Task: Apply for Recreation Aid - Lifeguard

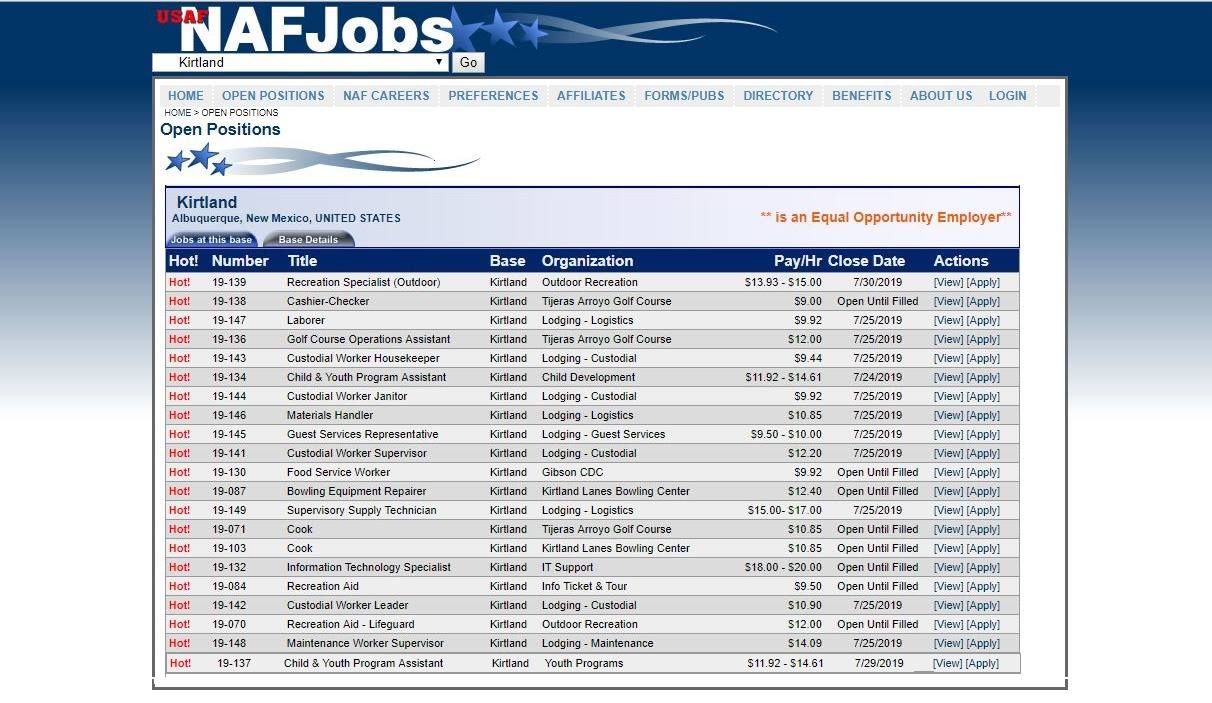Action: (983, 625)
